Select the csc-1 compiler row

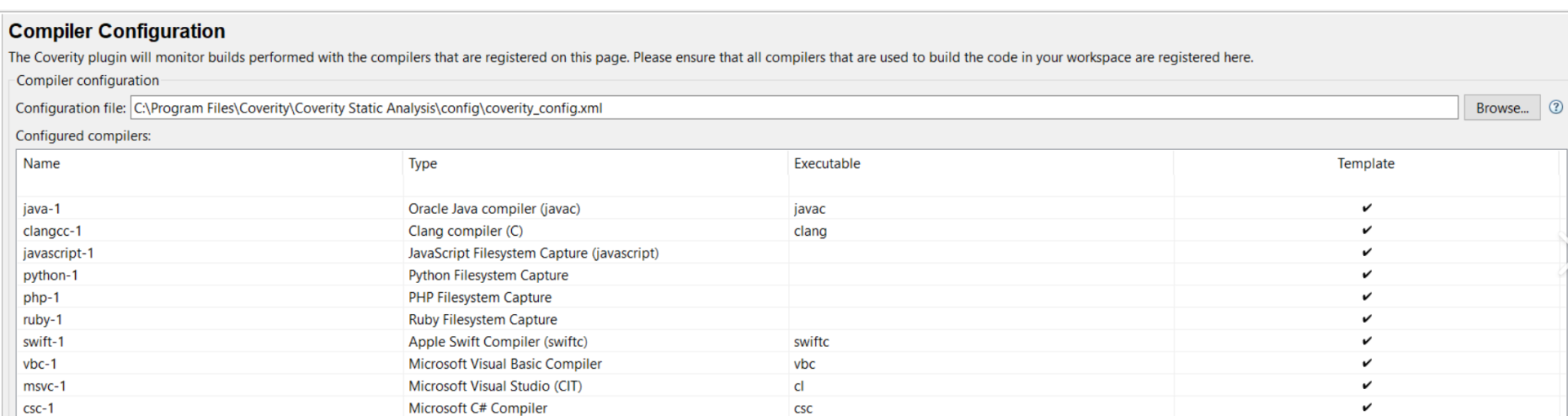click(788, 407)
